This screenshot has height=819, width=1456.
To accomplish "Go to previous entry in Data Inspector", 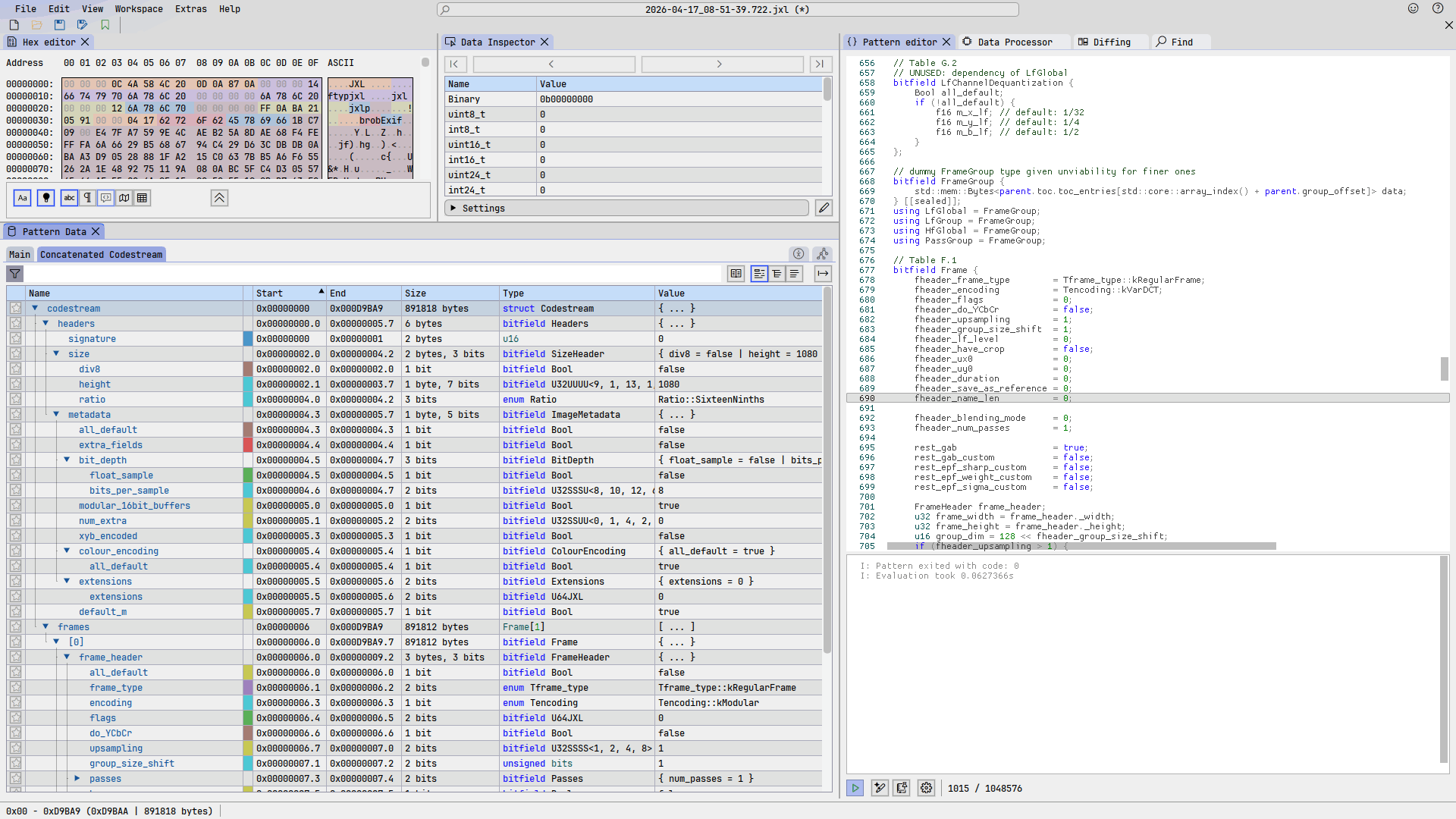I will point(554,64).
